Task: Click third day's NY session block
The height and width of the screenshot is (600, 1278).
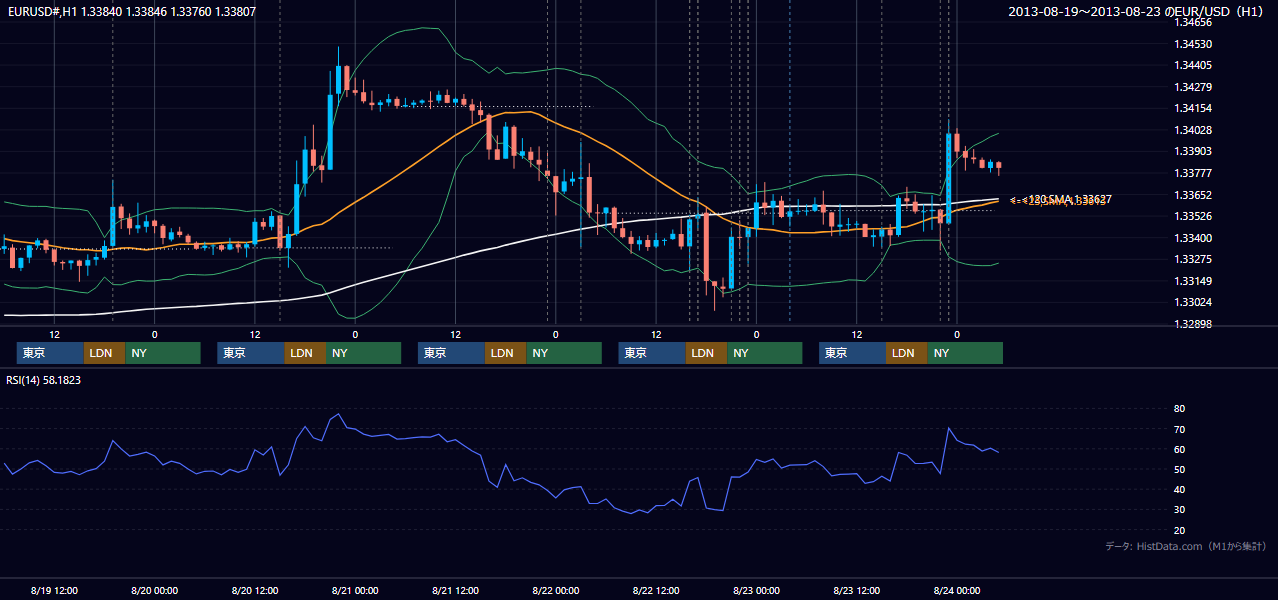Action: [564, 353]
